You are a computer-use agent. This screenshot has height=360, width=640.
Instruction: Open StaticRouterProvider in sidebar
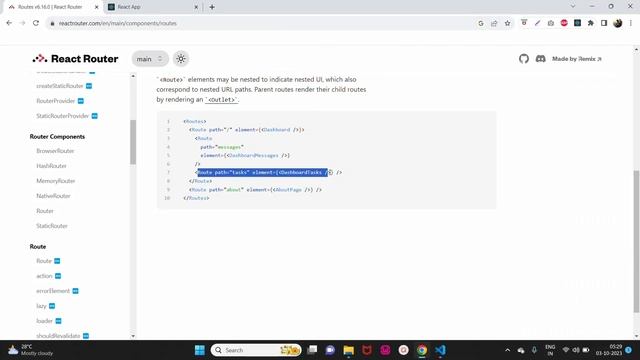62,116
